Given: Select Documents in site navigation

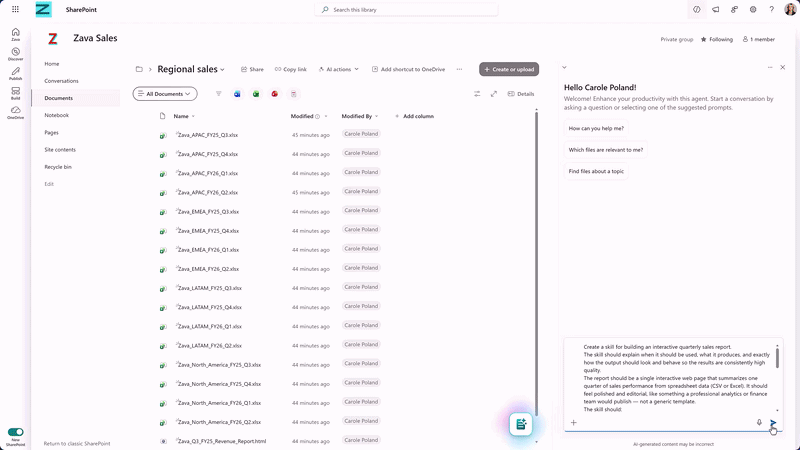Looking at the screenshot, I should click(58, 98).
